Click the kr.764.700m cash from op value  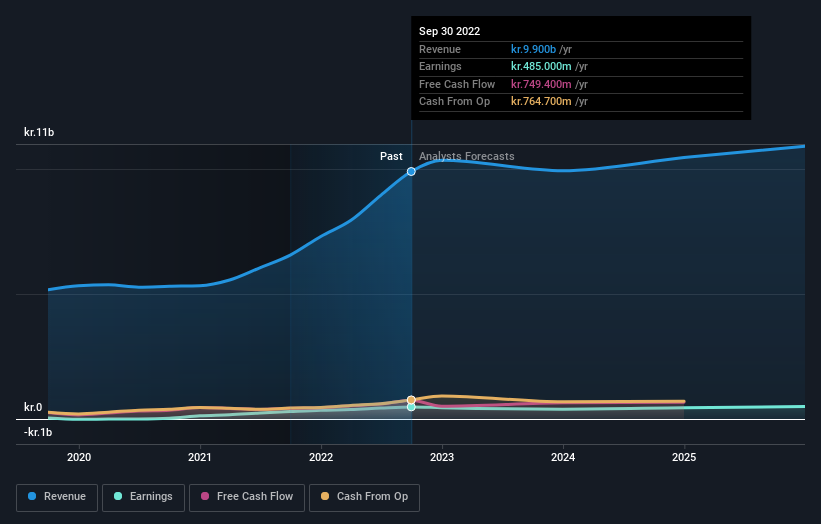[x=541, y=102]
